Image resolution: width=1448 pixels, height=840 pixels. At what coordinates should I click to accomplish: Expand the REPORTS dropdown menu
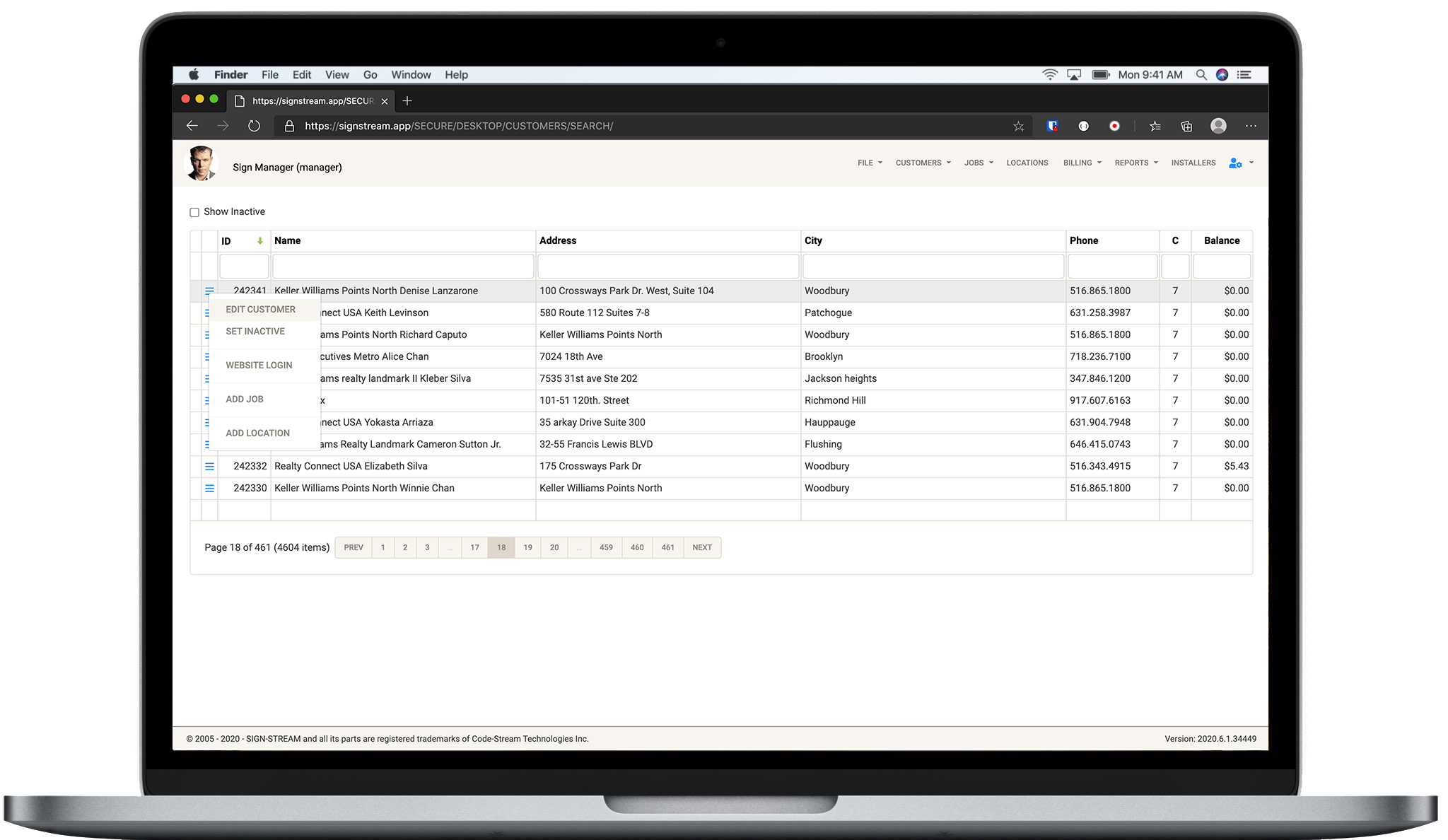pyautogui.click(x=1136, y=163)
